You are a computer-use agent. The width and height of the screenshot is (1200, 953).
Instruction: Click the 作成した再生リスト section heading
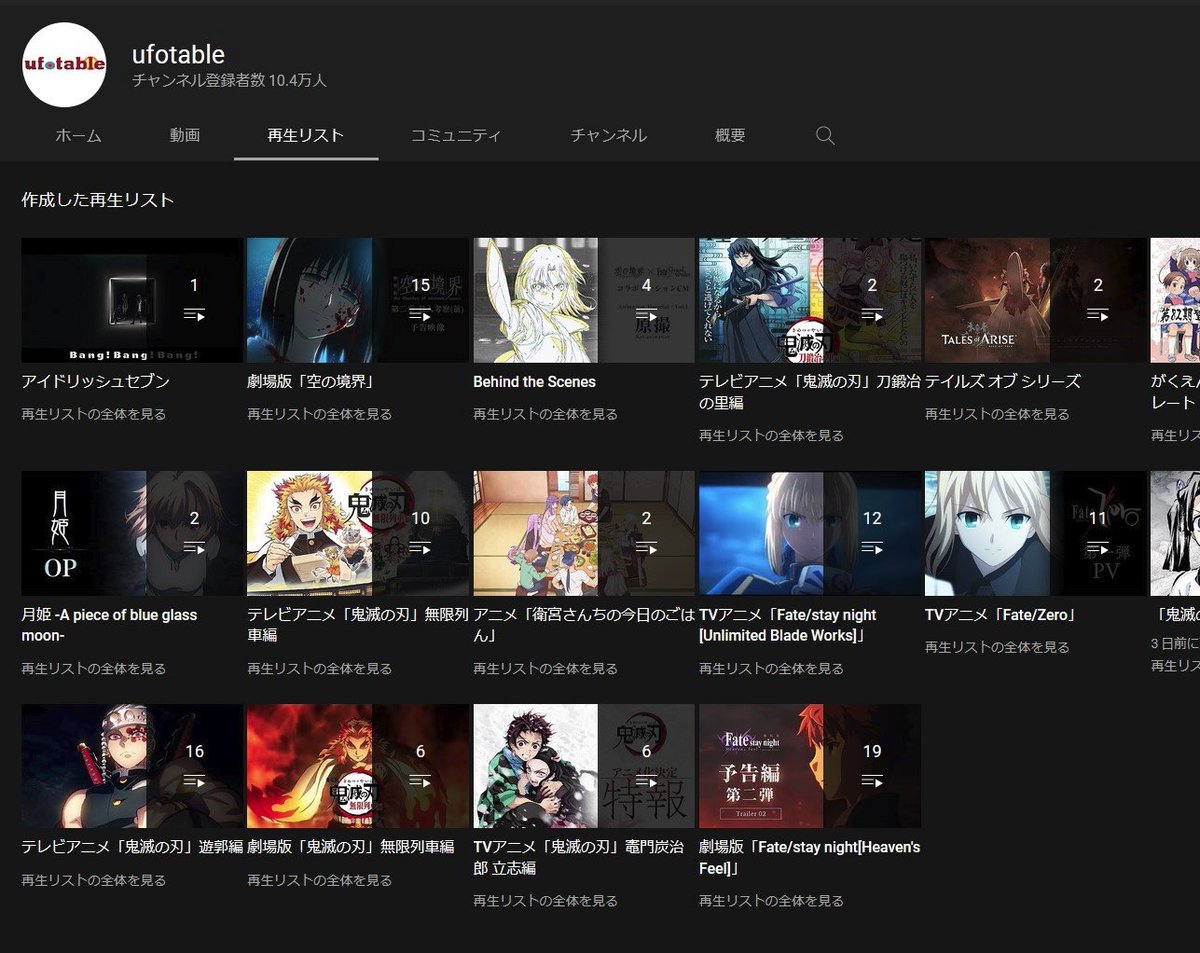98,200
